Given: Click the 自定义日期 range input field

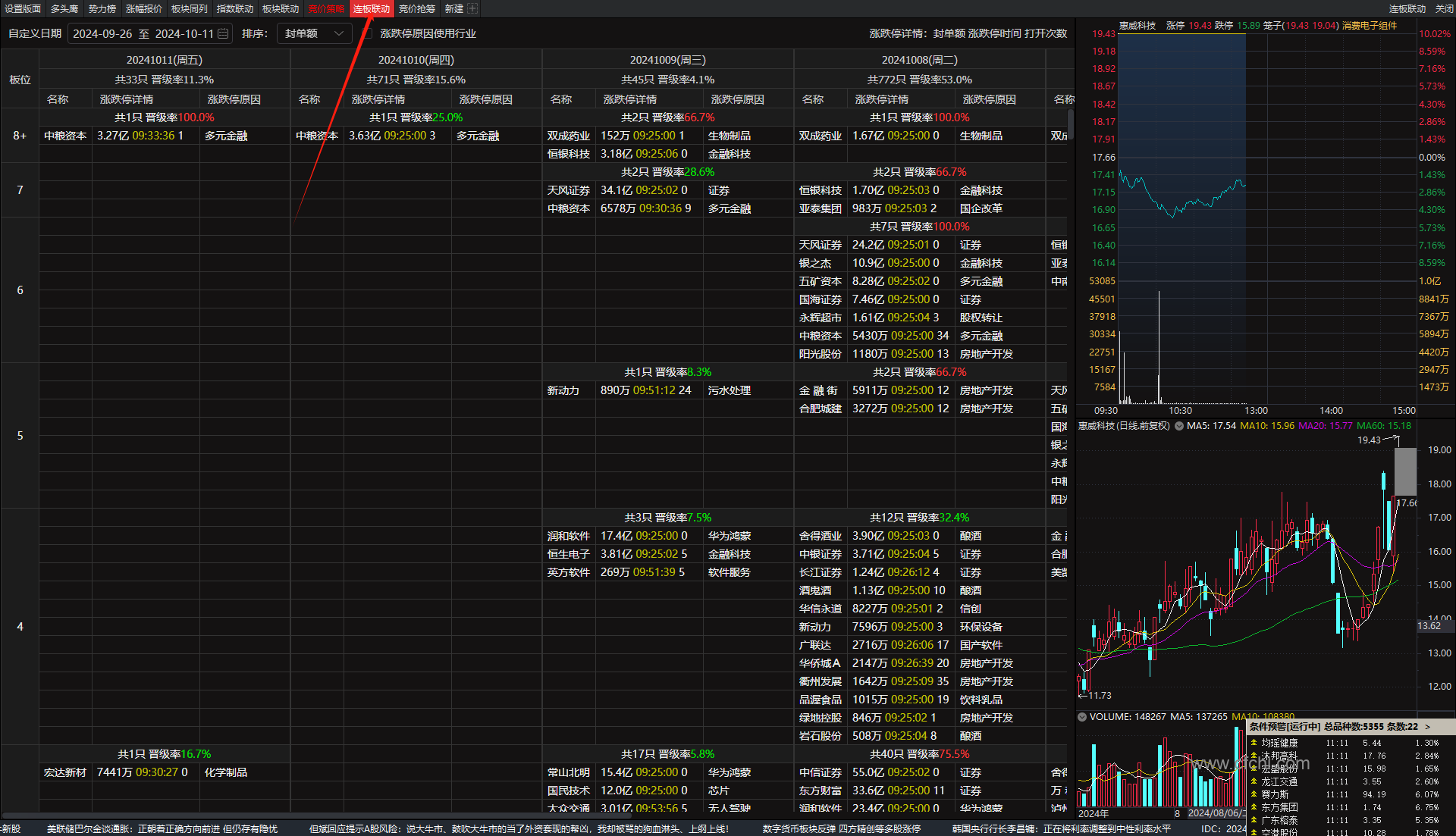Looking at the screenshot, I should click(144, 33).
